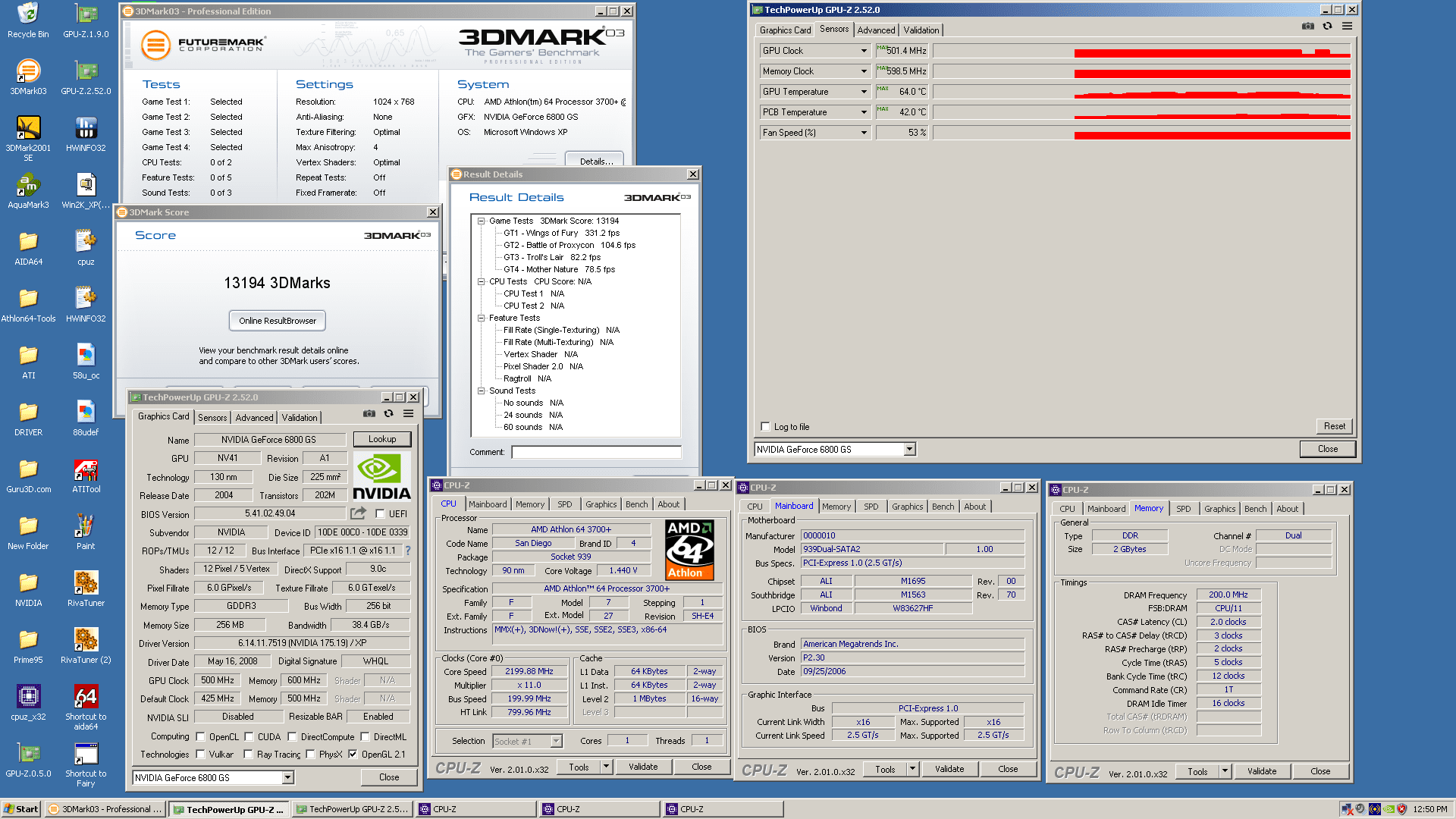Switch to 3DMark03 Professional taskbar button
The image size is (1456, 819).
(105, 809)
